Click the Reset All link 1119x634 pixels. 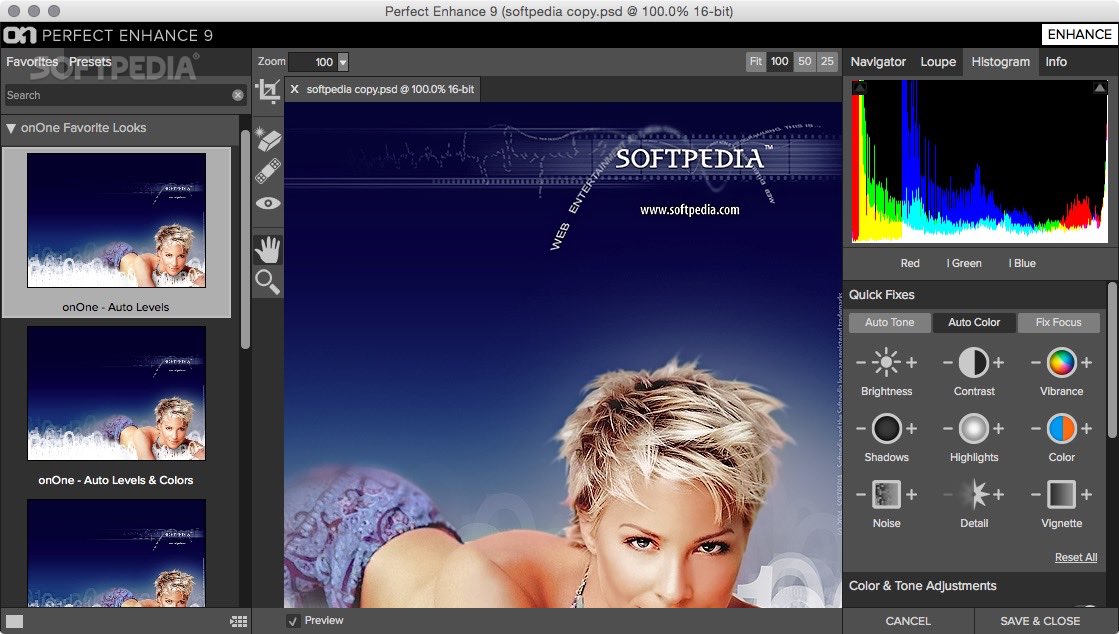[x=1075, y=557]
